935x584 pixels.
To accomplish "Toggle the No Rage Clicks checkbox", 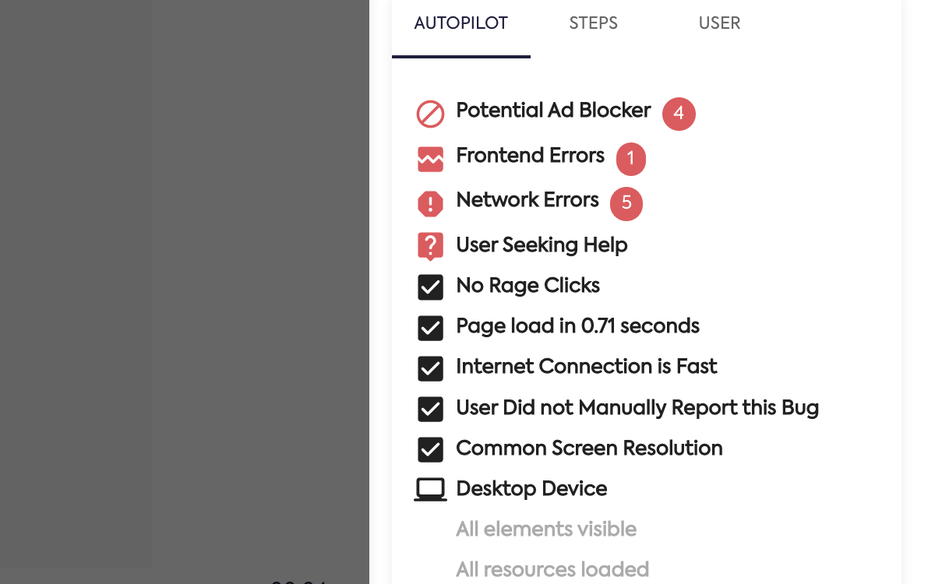I will [x=430, y=287].
